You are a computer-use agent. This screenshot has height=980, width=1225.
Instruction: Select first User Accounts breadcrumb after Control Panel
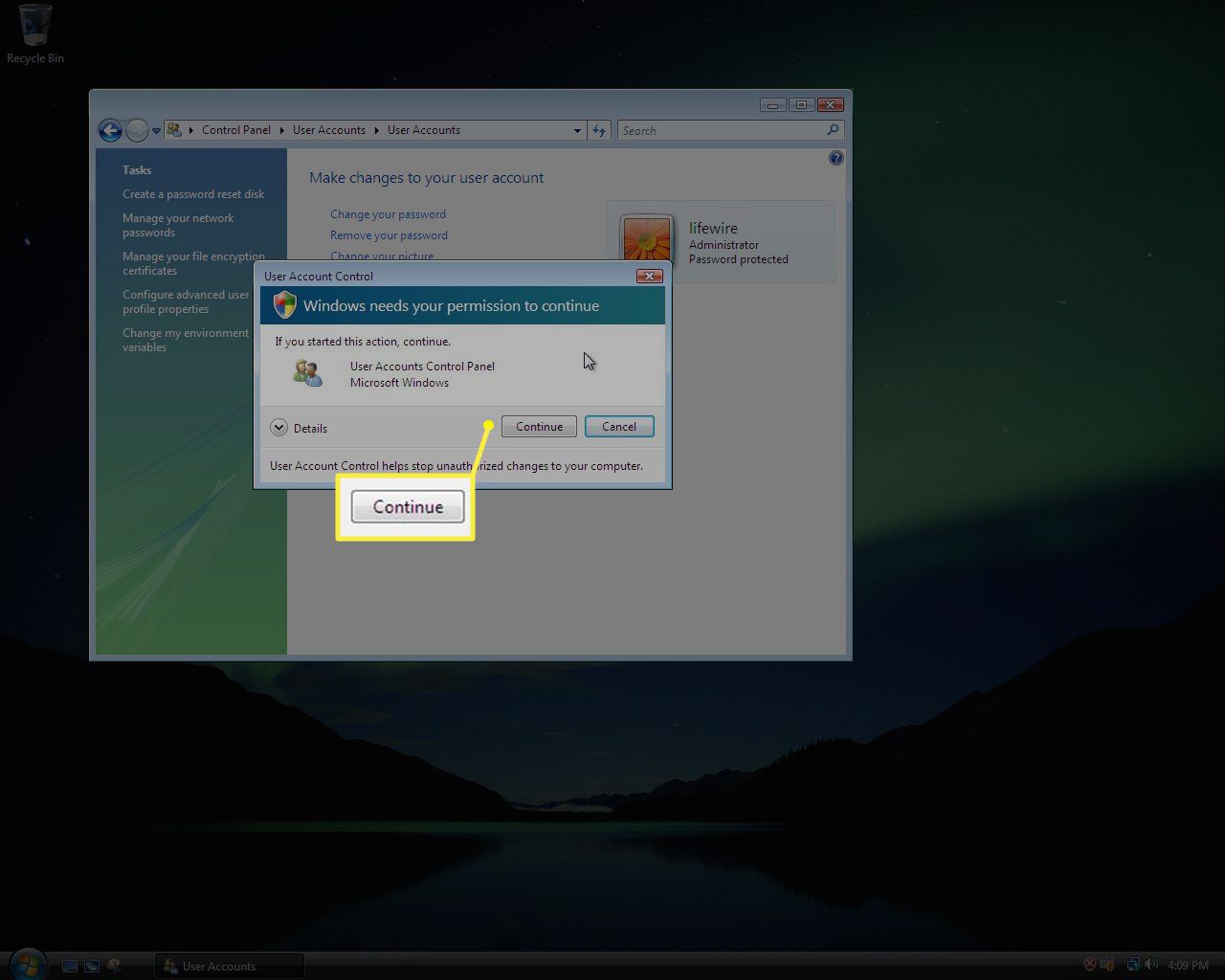[x=329, y=130]
